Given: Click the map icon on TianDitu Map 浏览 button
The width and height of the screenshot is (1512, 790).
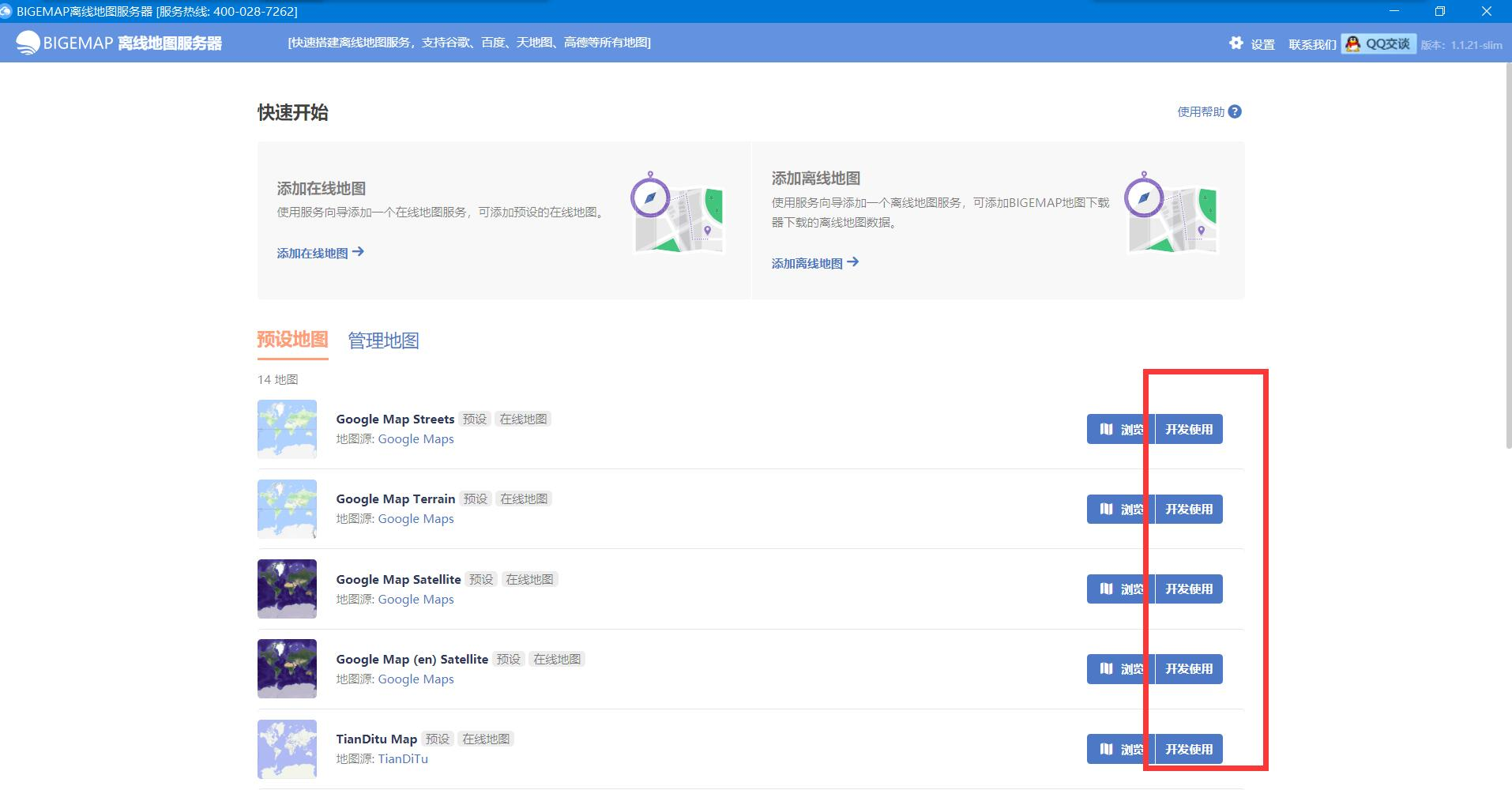Looking at the screenshot, I should tap(1105, 749).
